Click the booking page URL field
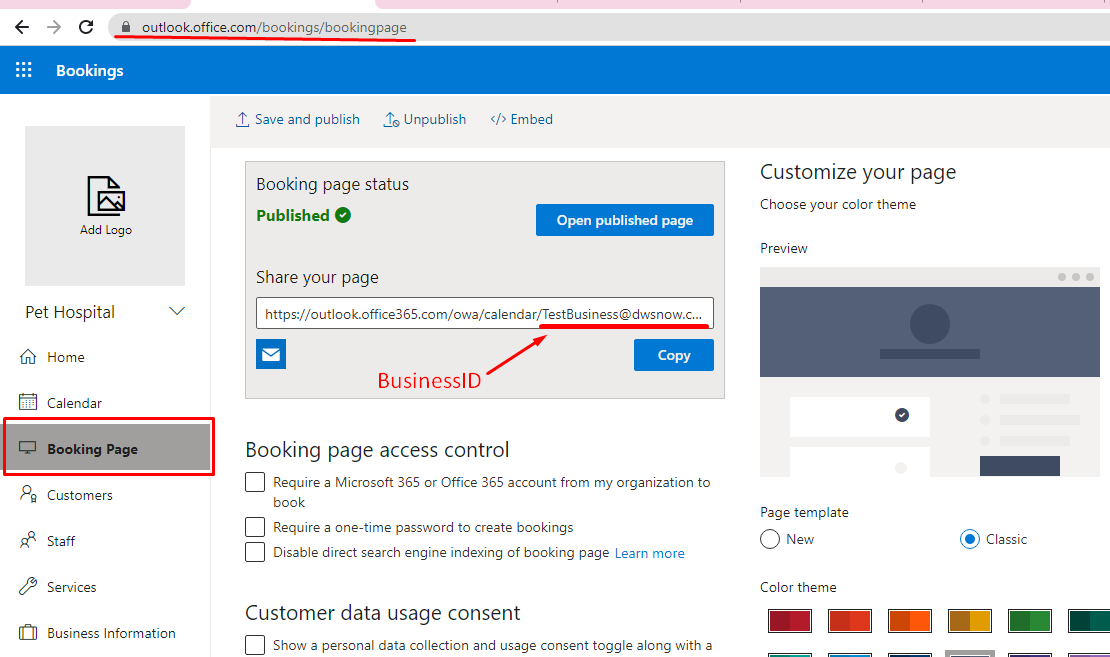The height and width of the screenshot is (657, 1110). (485, 314)
